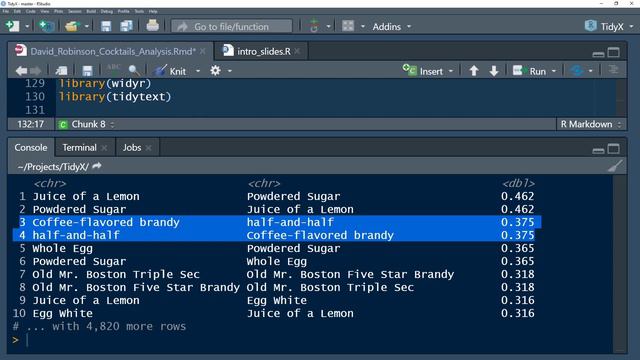The height and width of the screenshot is (360, 640).
Task: Open Find/Replace magnifier in editor
Action: point(134,71)
